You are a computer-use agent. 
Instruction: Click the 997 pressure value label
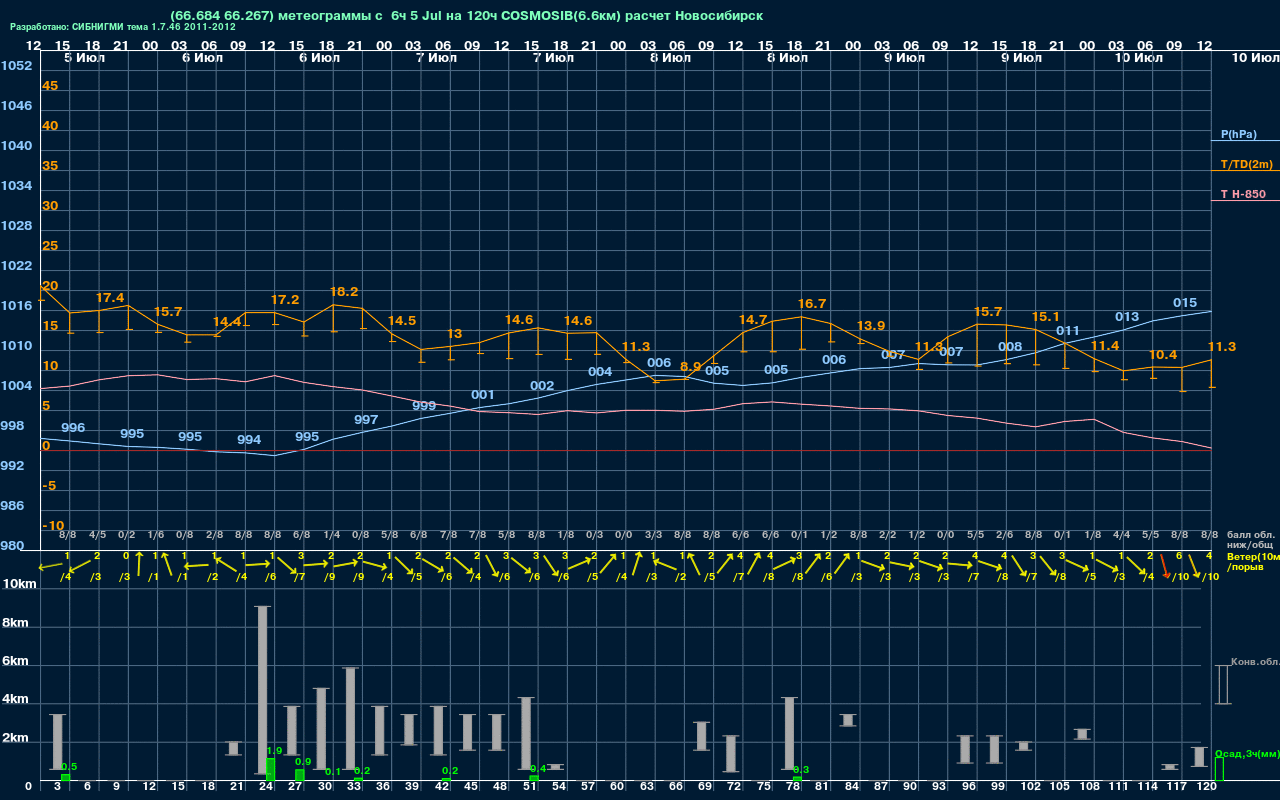(x=366, y=419)
